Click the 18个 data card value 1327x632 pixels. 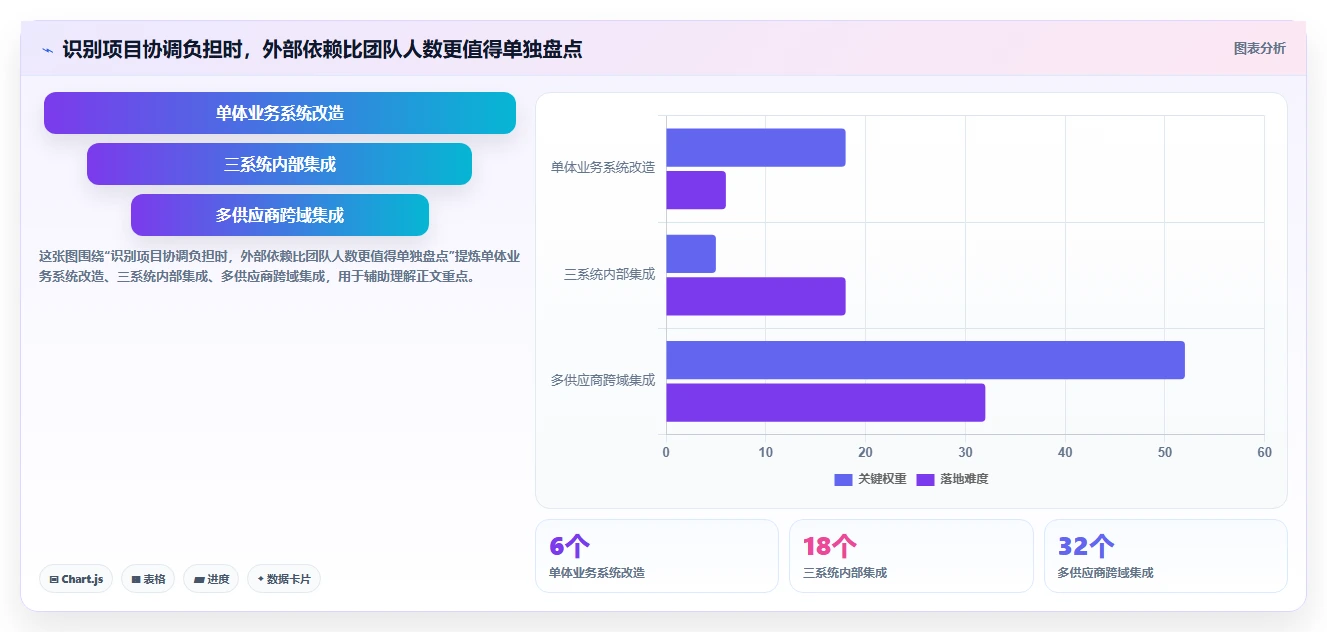click(829, 546)
